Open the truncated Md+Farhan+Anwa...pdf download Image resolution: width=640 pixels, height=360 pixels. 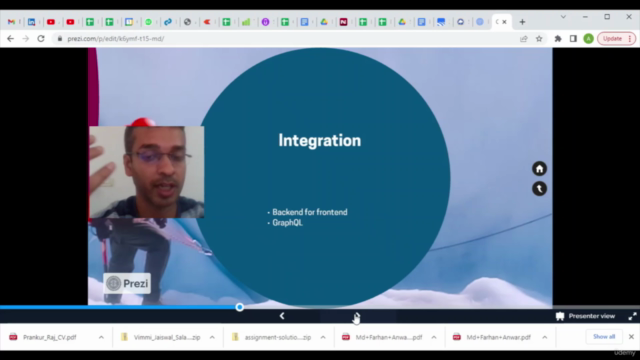pyautogui.click(x=389, y=337)
